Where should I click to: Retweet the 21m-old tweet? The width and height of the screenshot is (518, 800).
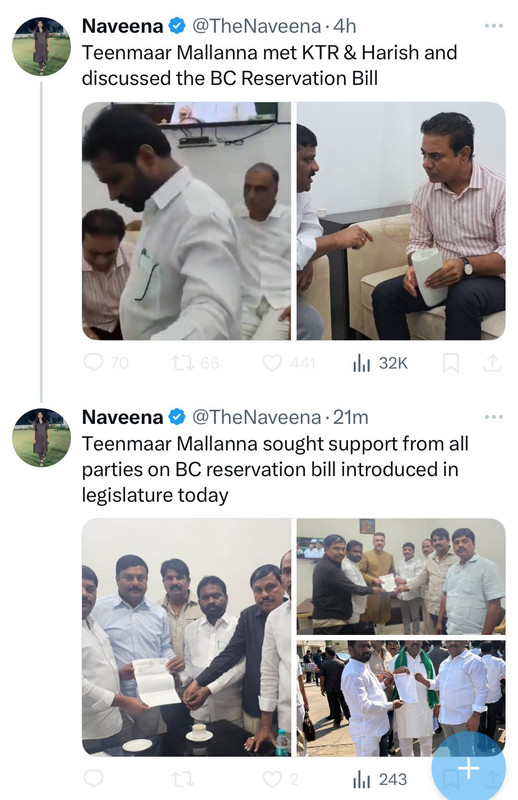coord(182,779)
